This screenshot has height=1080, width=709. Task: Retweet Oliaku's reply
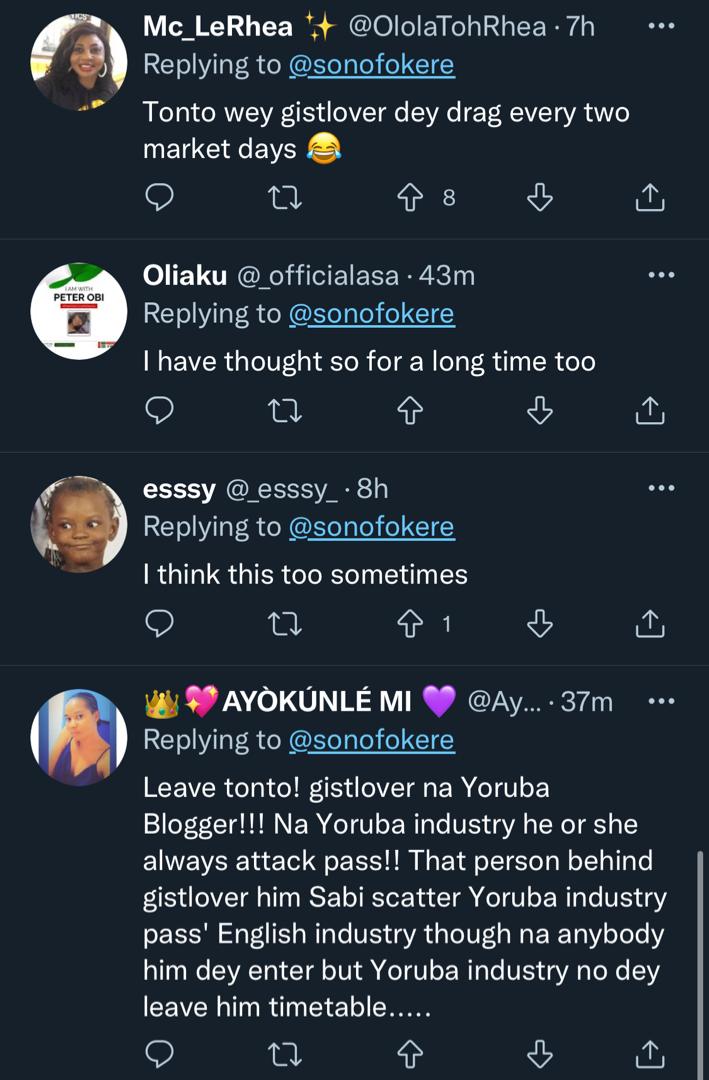(285, 410)
